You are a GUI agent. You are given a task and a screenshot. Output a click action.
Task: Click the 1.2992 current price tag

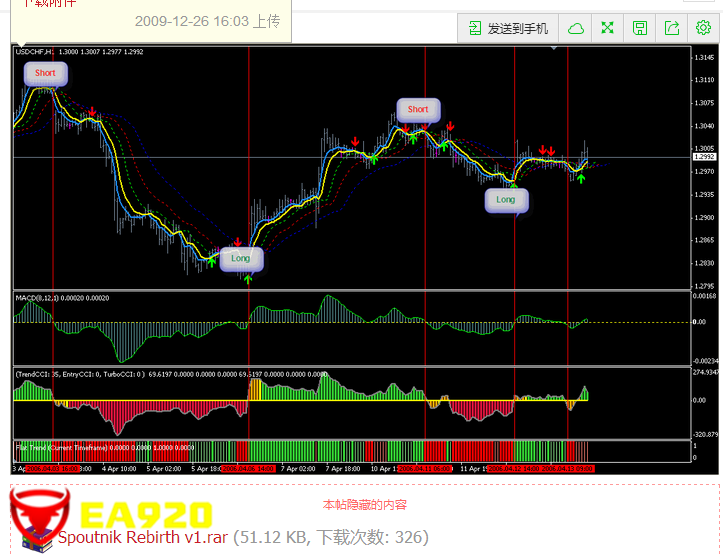tap(705, 157)
